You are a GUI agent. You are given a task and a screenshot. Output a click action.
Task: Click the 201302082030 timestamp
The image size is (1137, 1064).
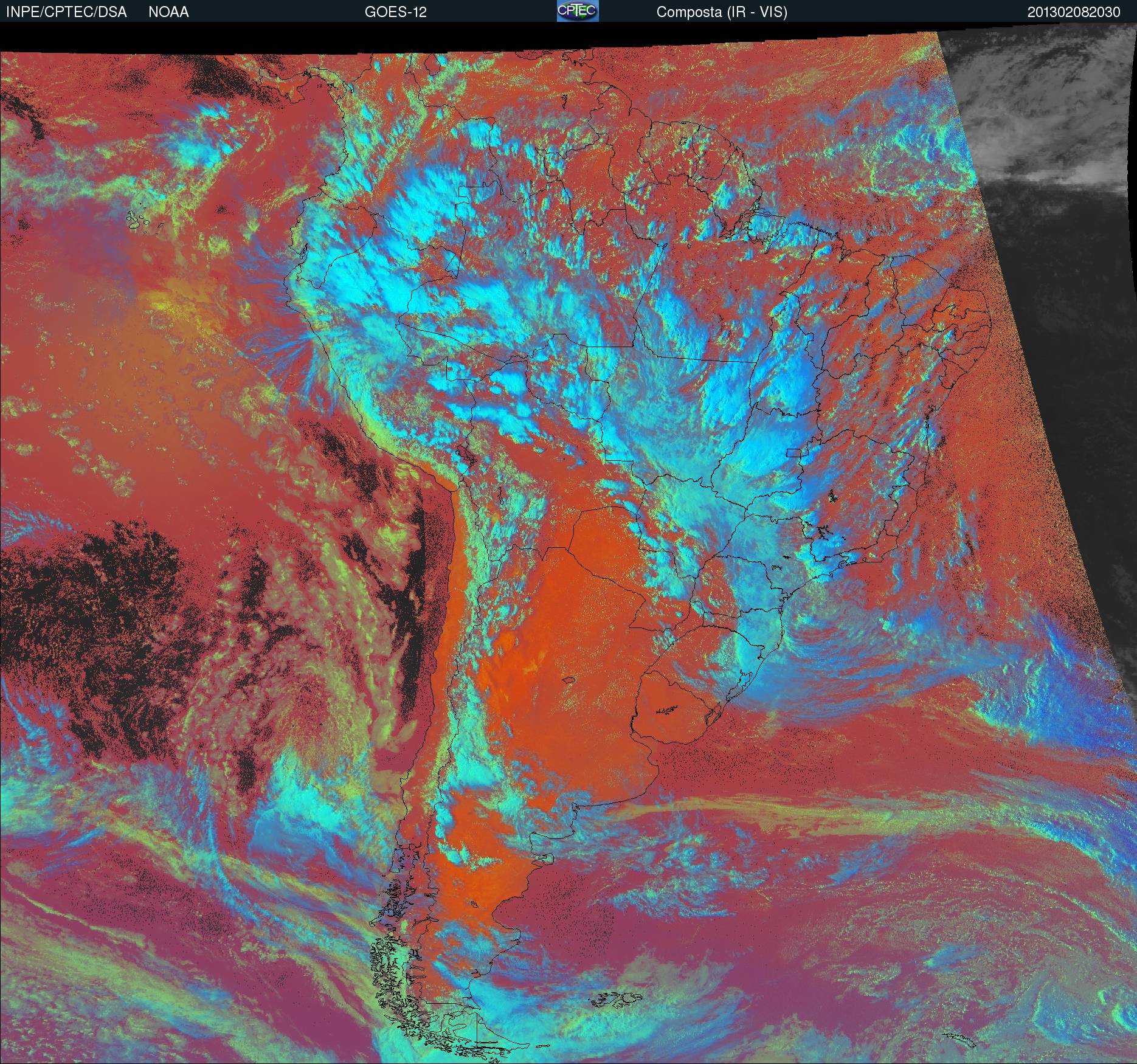1073,12
